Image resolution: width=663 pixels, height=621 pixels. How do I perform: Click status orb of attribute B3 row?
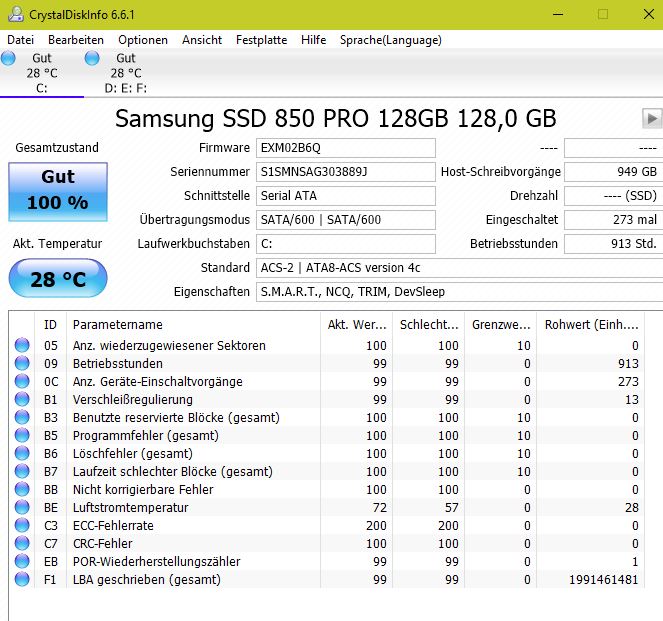point(22,417)
